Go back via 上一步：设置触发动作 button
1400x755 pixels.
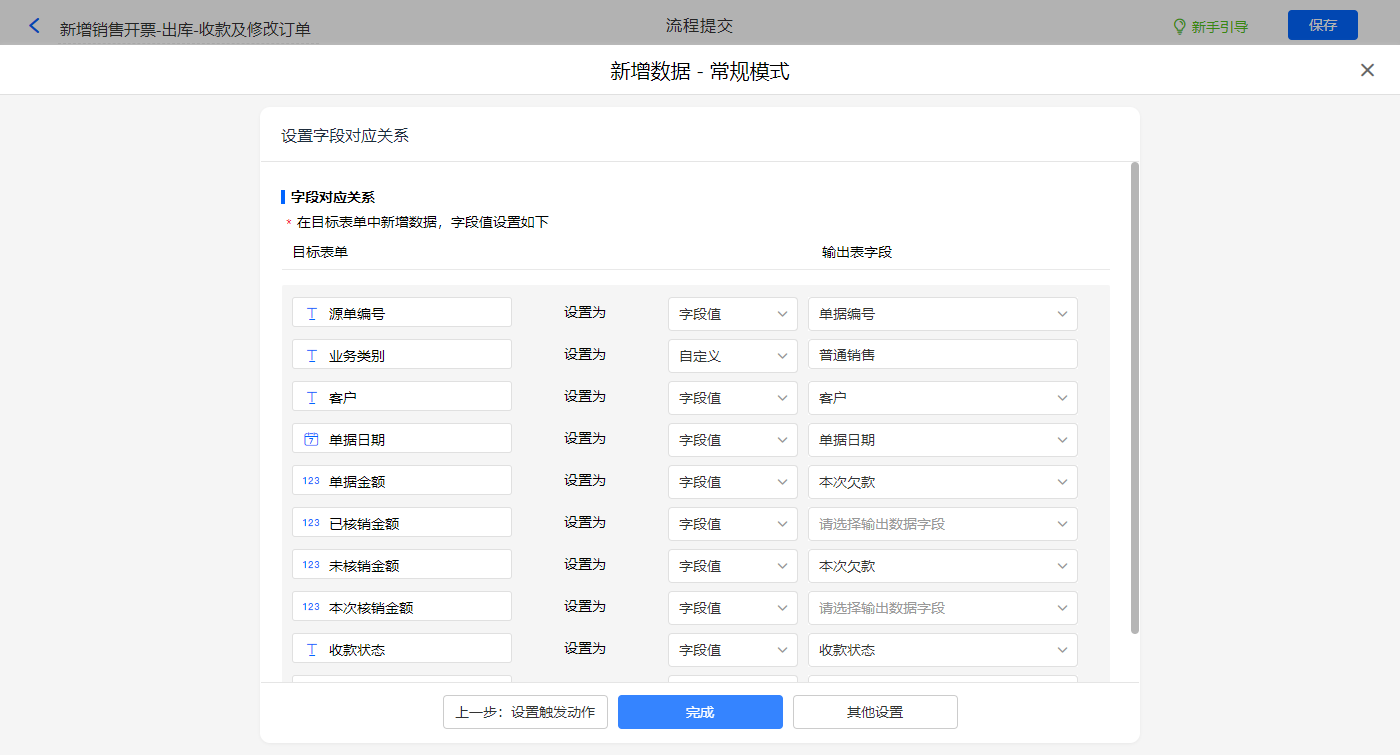(x=525, y=712)
